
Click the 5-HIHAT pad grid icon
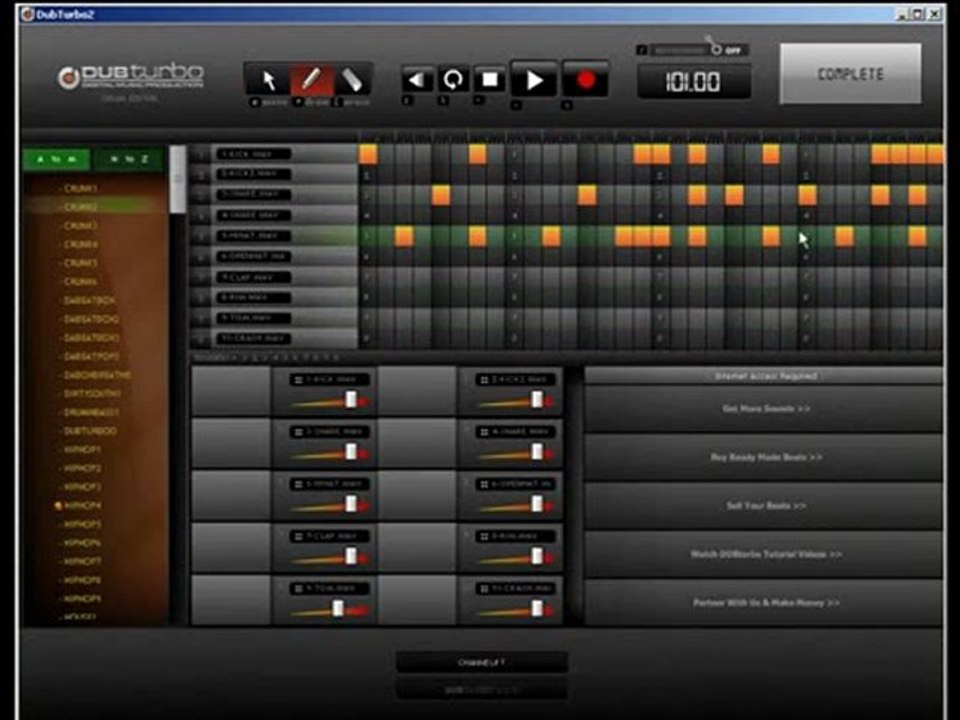(x=298, y=484)
